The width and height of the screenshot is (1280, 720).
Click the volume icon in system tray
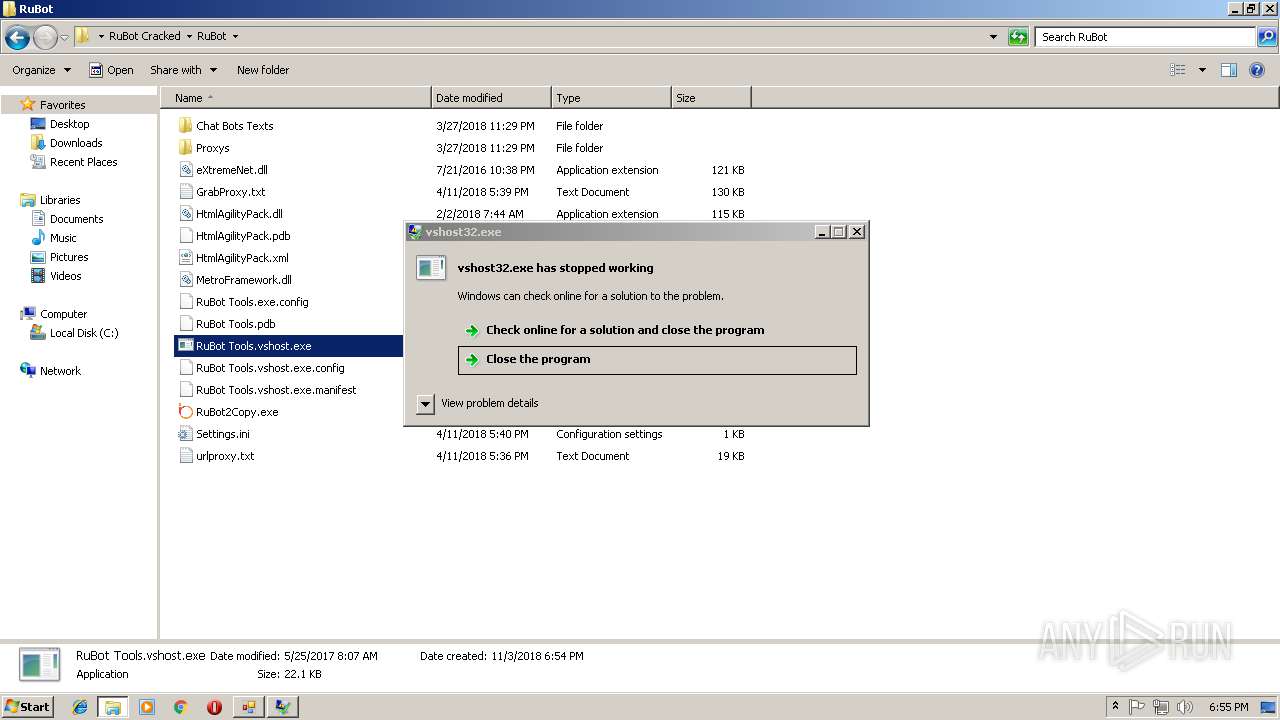[x=1184, y=707]
